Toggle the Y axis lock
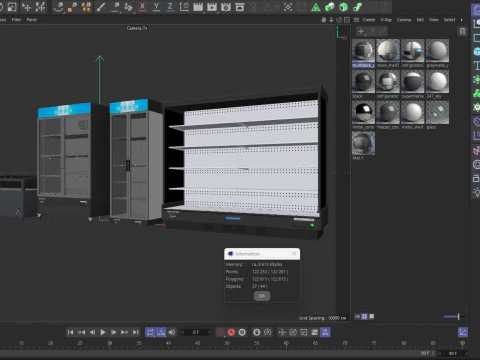 (x=156, y=7)
